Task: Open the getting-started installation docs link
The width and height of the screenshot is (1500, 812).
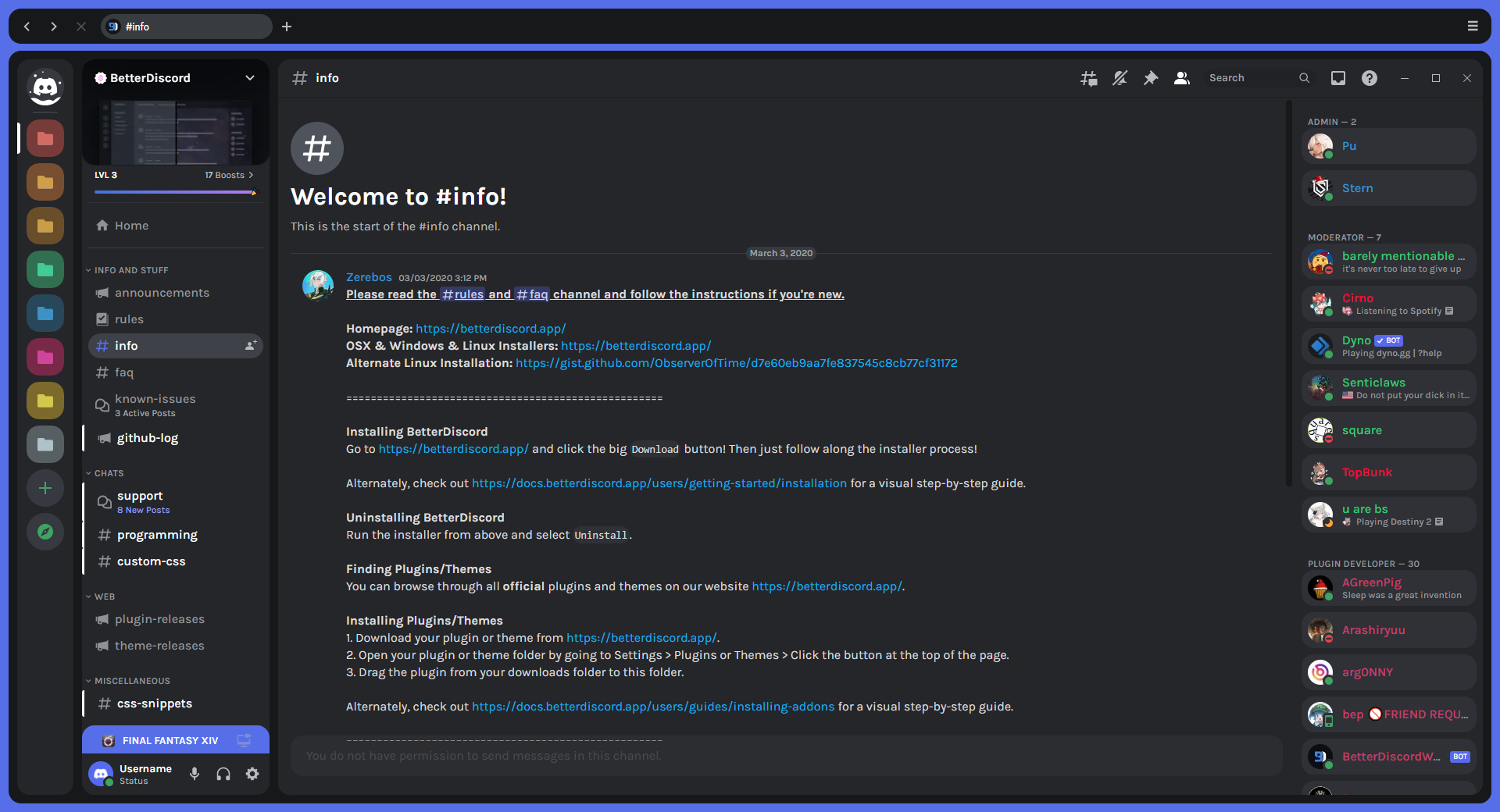Action: click(659, 483)
